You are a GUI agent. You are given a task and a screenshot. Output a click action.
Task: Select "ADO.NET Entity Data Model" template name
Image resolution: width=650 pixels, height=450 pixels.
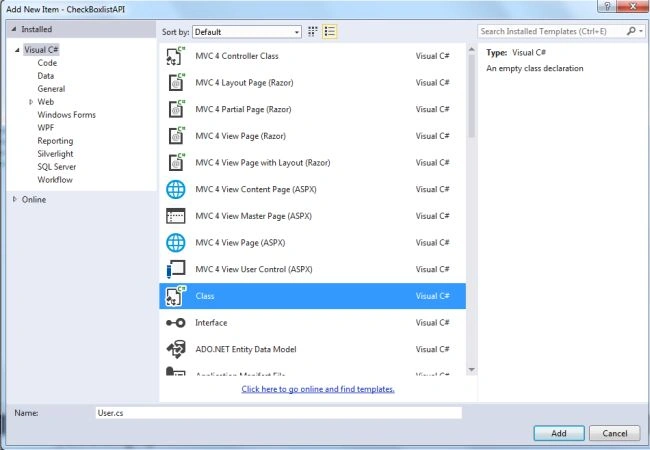[x=246, y=349]
